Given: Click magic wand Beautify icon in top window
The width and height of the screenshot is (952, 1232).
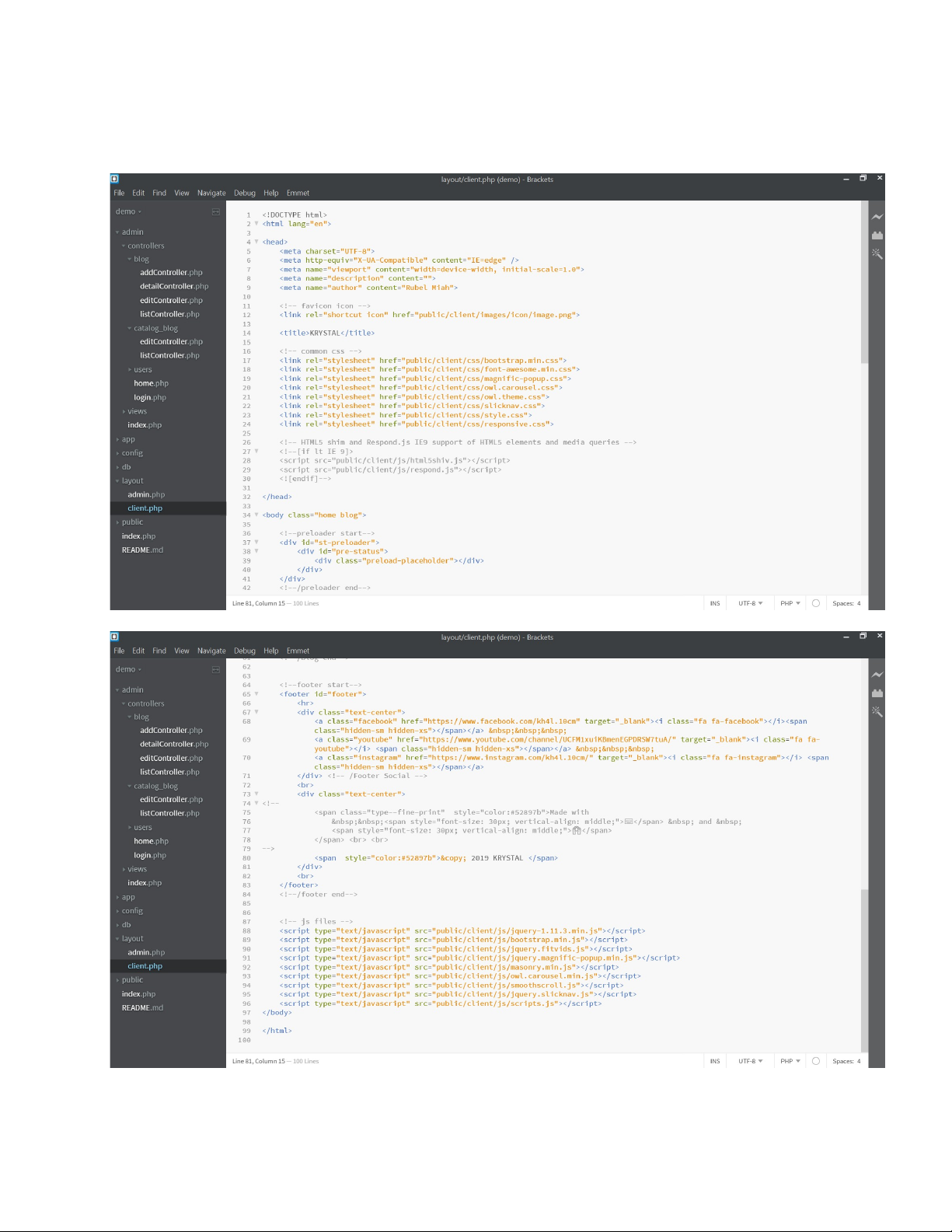Looking at the screenshot, I should pyautogui.click(x=877, y=253).
